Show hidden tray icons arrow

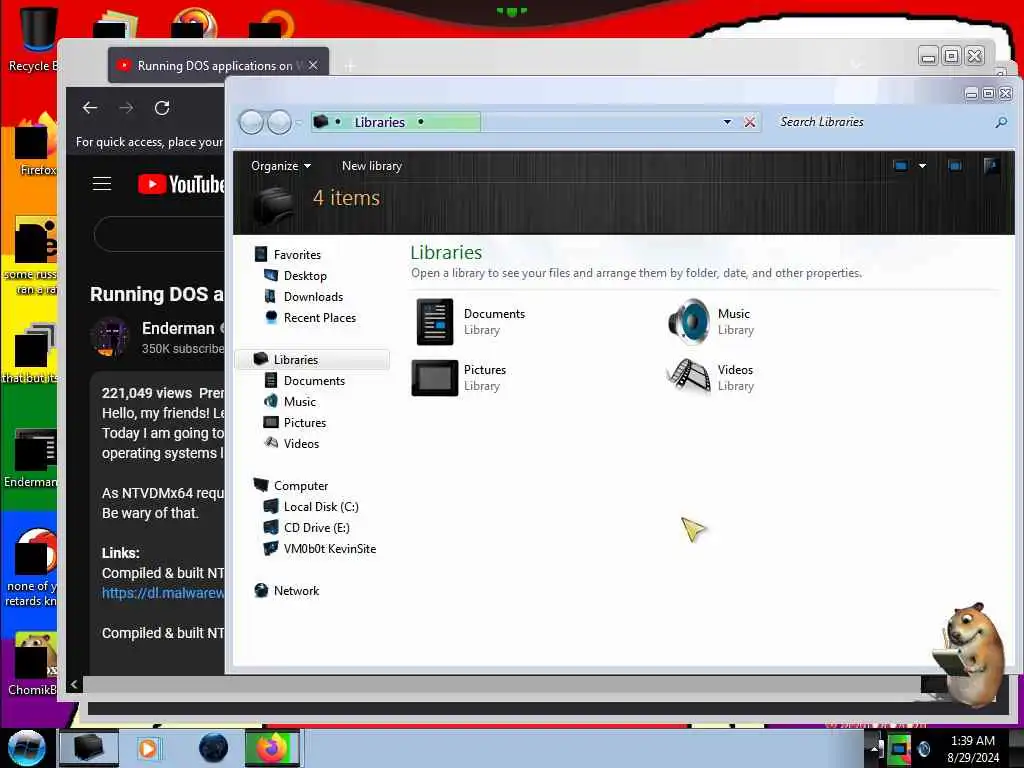pos(874,750)
